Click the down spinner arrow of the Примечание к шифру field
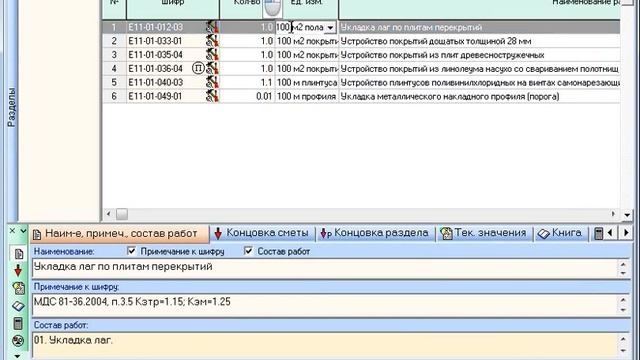Viewport: 640px width, 360px height. click(x=623, y=309)
